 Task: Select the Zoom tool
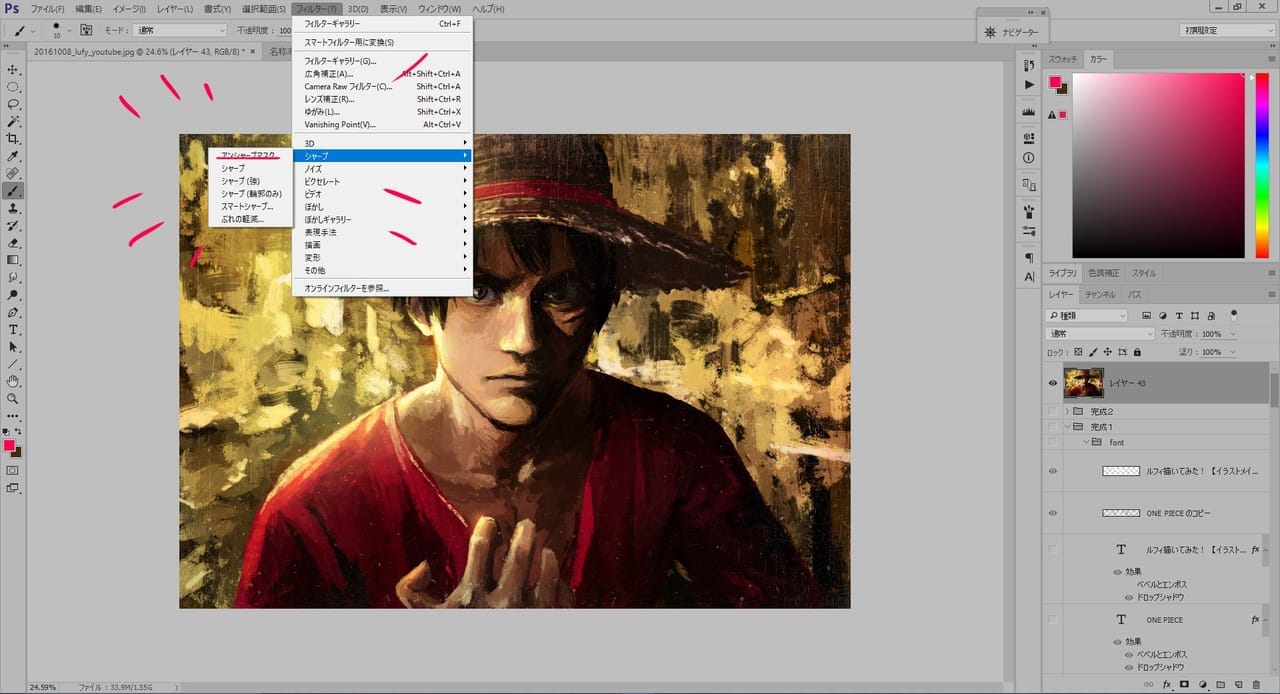(14, 398)
